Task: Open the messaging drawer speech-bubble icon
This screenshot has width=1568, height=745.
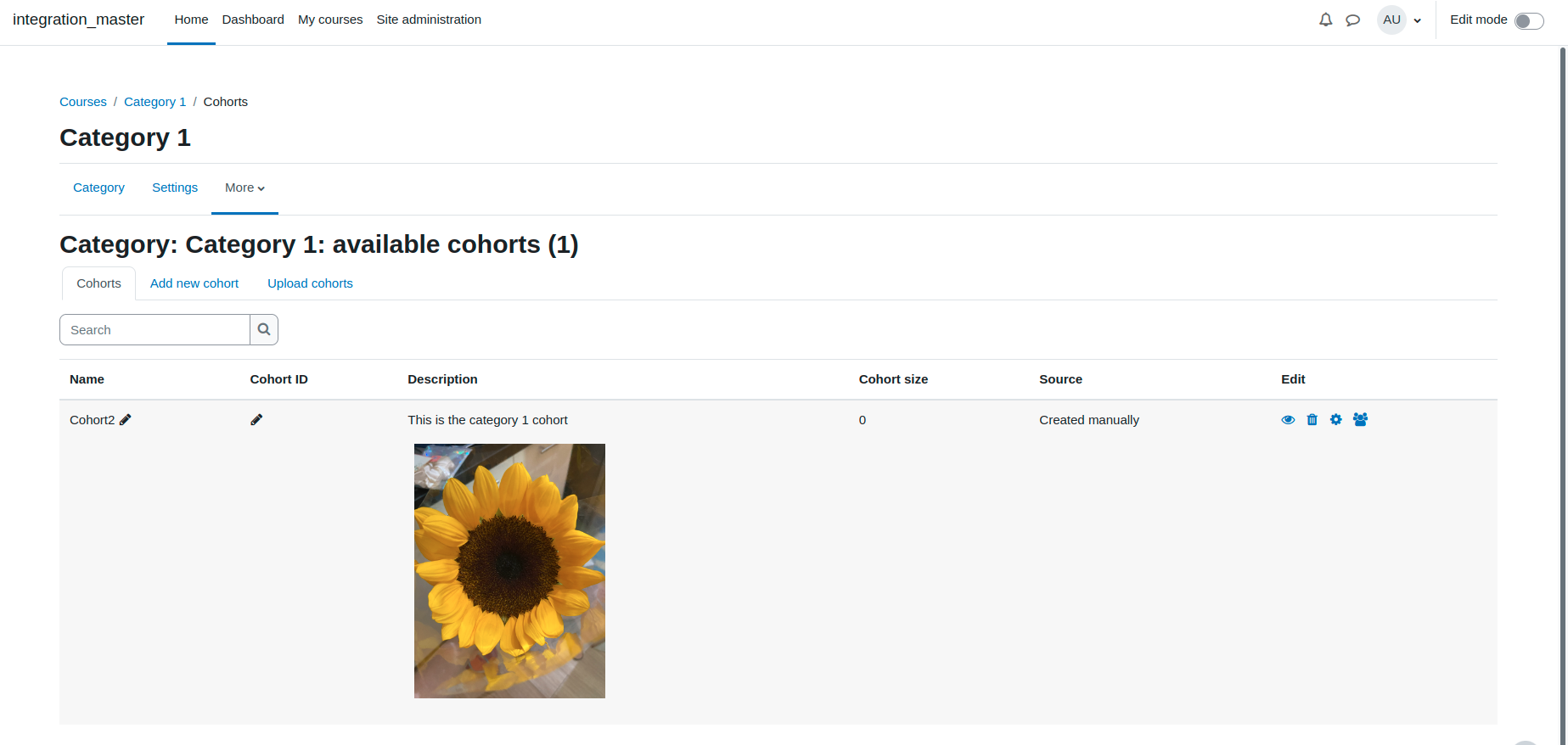Action: (x=1353, y=20)
